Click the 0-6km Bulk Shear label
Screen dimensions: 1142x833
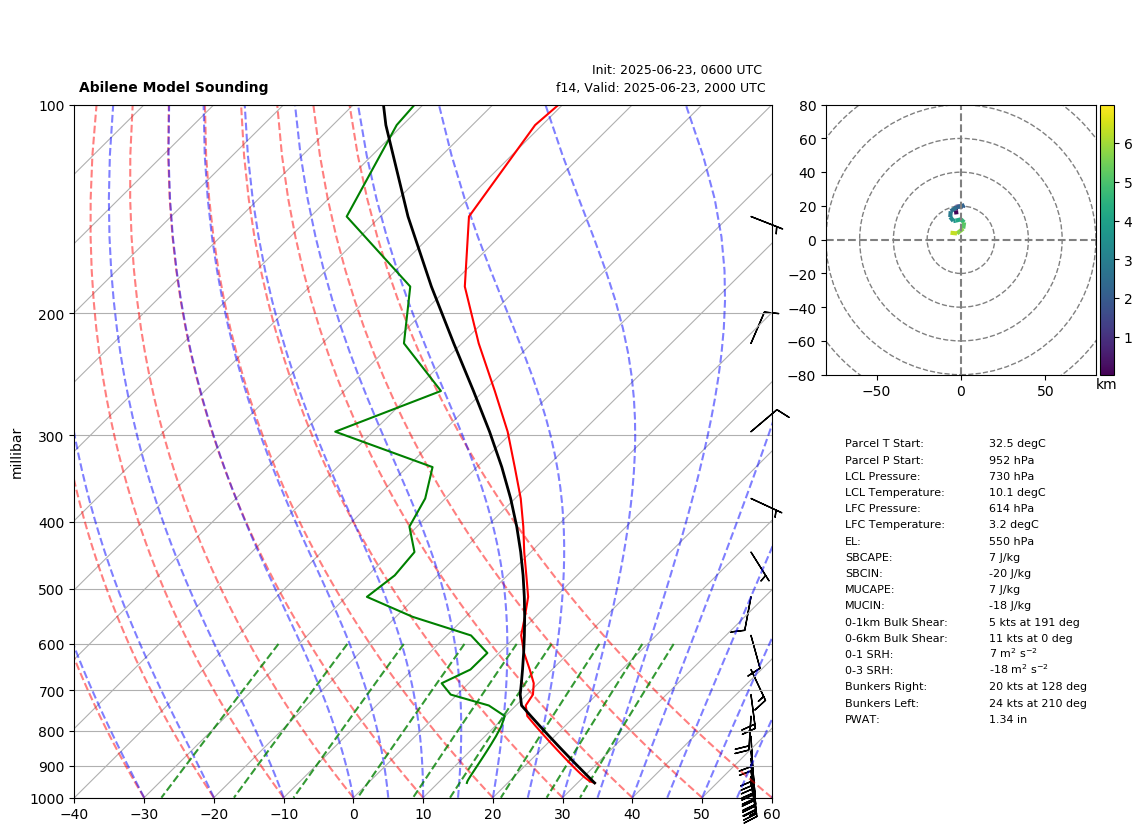(896, 638)
